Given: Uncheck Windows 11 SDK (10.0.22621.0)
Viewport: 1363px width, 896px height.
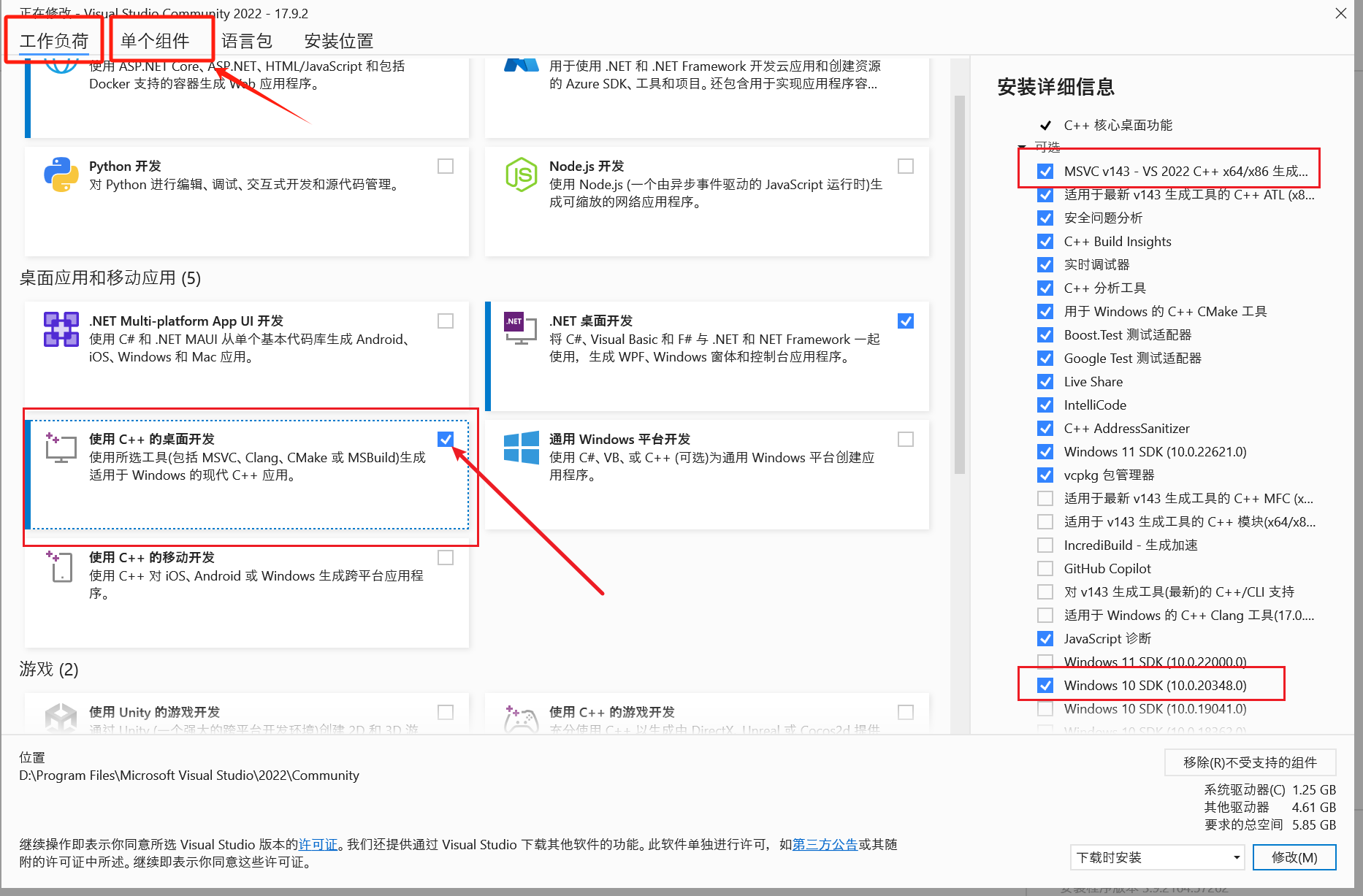Looking at the screenshot, I should pyautogui.click(x=1045, y=452).
